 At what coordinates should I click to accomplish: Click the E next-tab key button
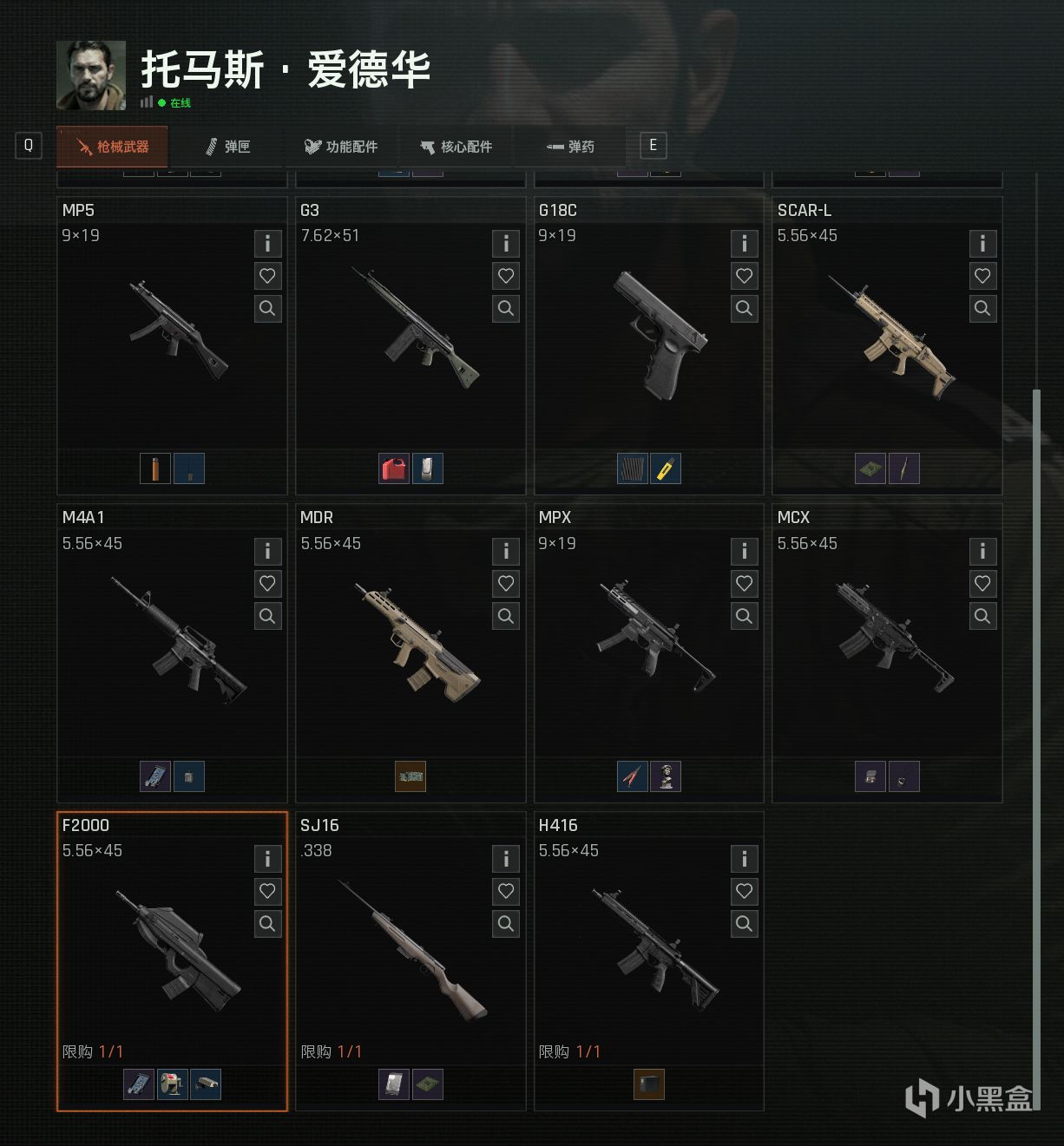point(654,145)
